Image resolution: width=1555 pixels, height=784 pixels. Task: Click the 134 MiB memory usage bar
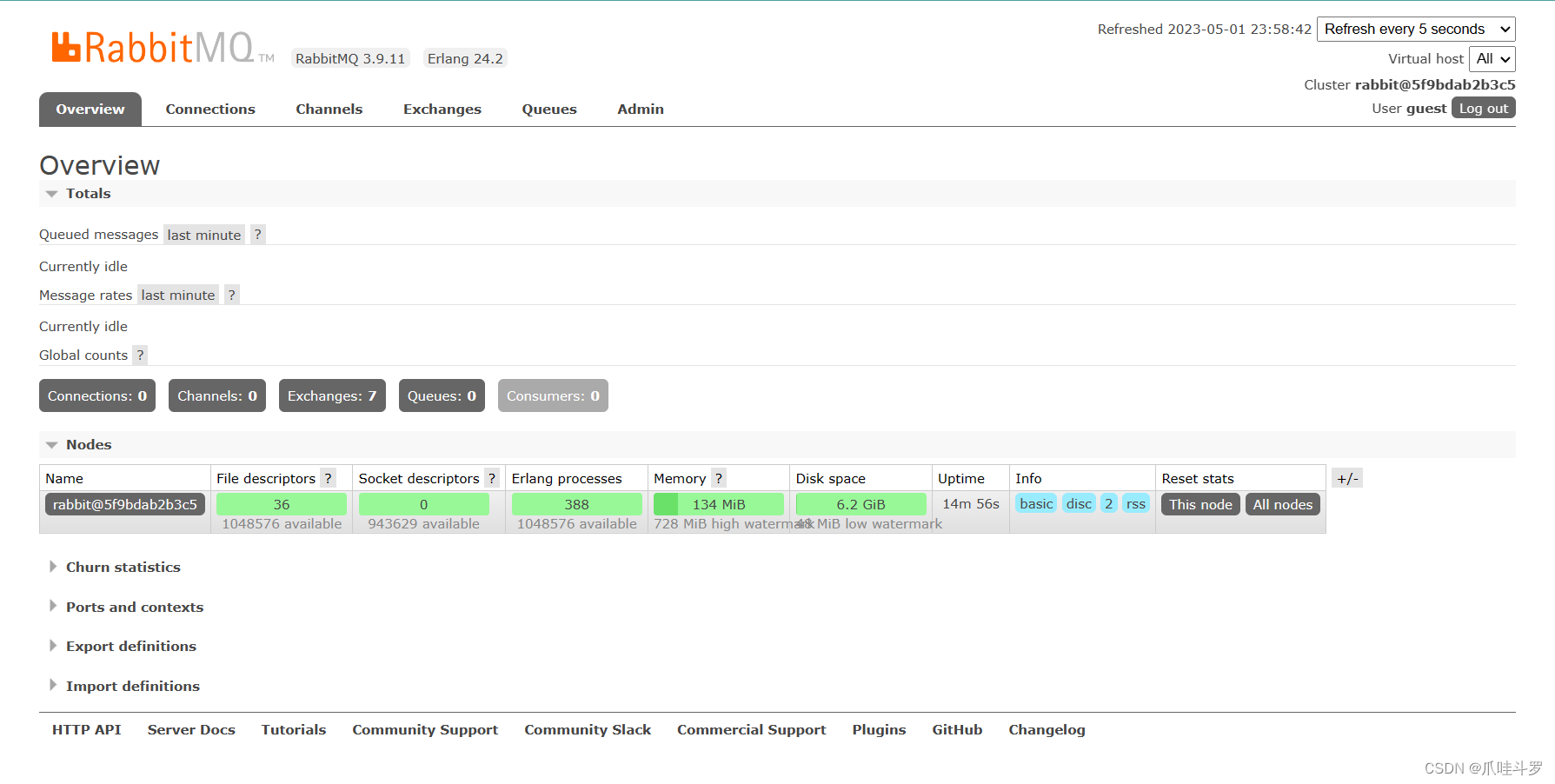(719, 504)
